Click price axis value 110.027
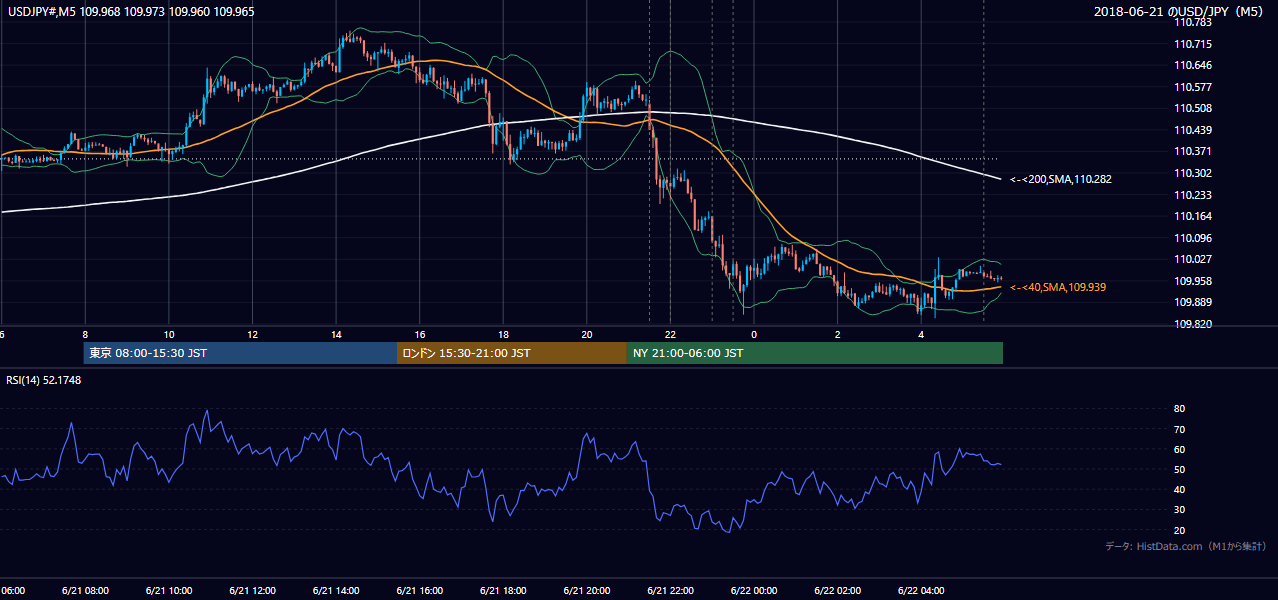This screenshot has width=1278, height=600. point(1194,259)
